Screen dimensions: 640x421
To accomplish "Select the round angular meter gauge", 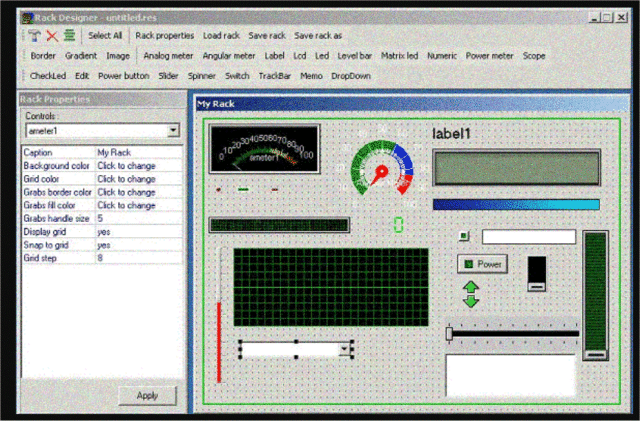I will tap(381, 167).
